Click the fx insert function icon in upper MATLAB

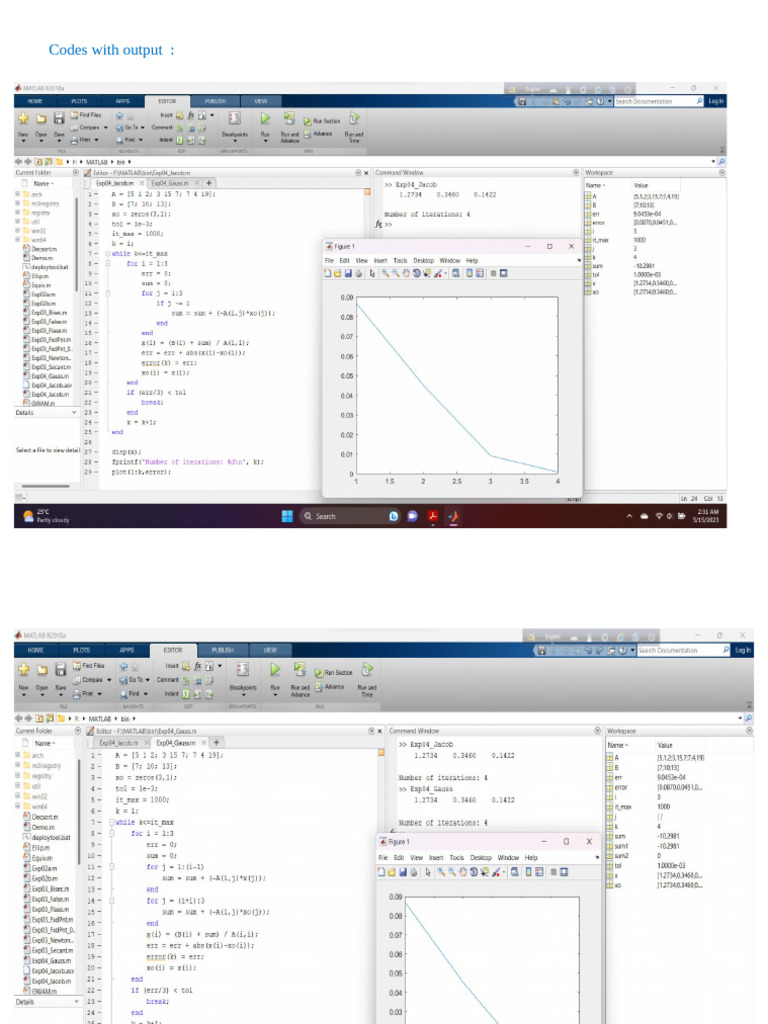point(191,115)
